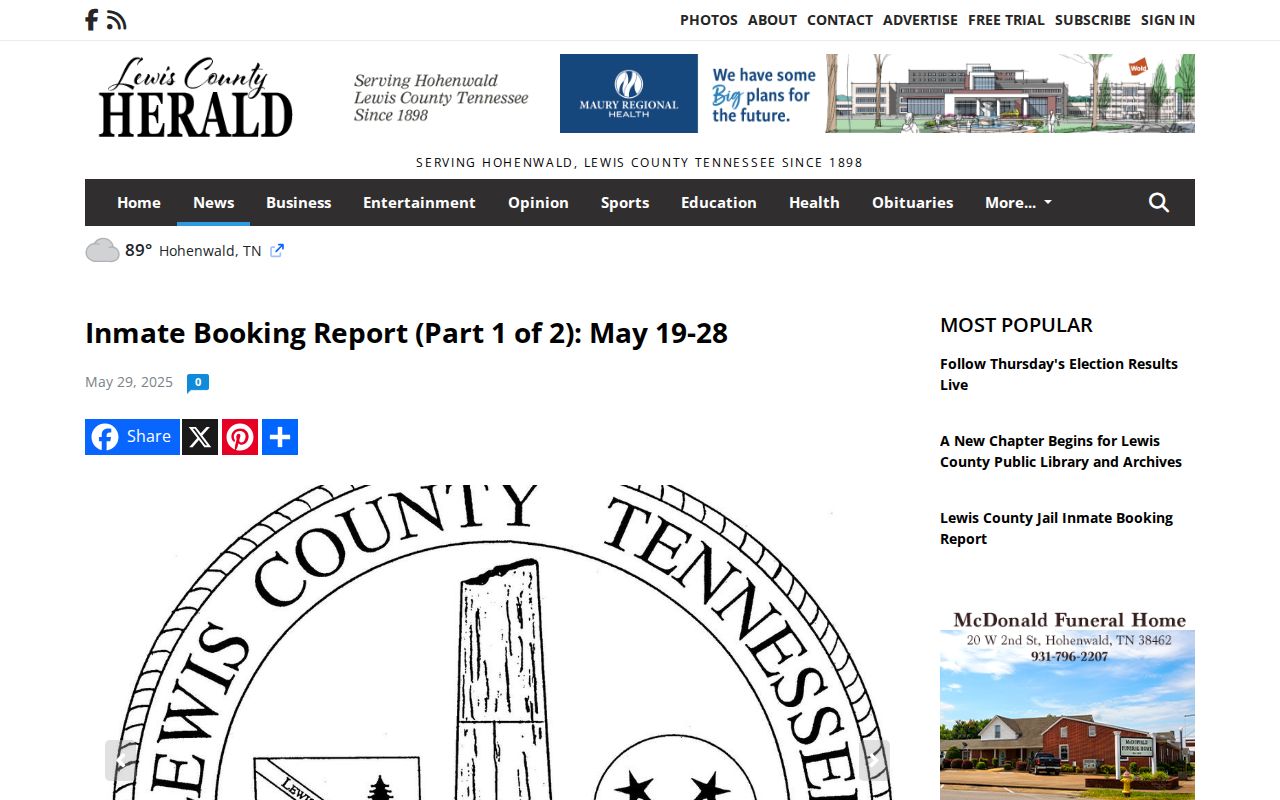Open the comments count bubble
The image size is (1280, 800).
(198, 383)
